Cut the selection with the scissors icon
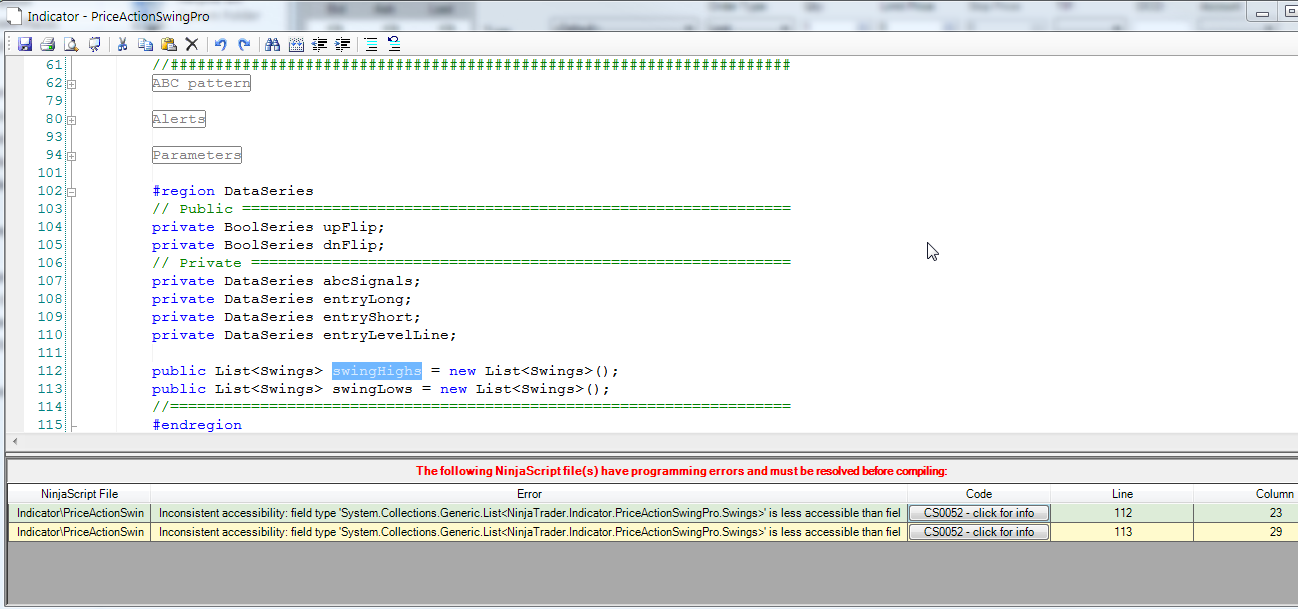The image size is (1298, 609). pyautogui.click(x=122, y=44)
